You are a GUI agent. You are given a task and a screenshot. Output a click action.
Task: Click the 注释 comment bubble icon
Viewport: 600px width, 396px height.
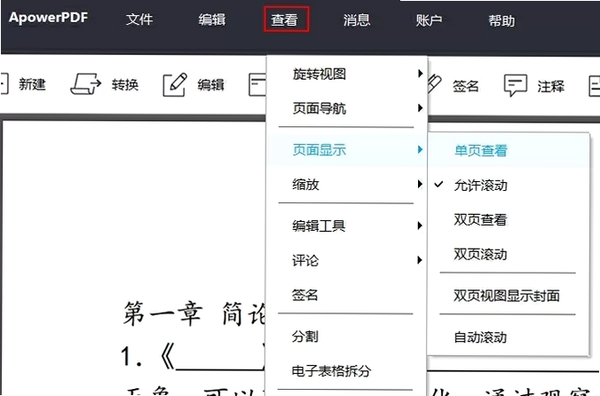(x=515, y=85)
